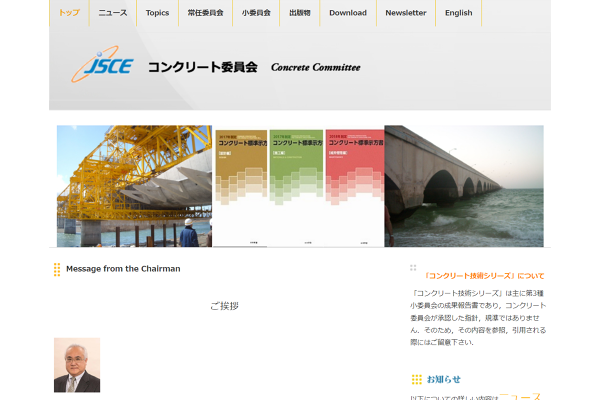Click the chairman's portrait photo
600x400 pixels.
[x=77, y=365]
